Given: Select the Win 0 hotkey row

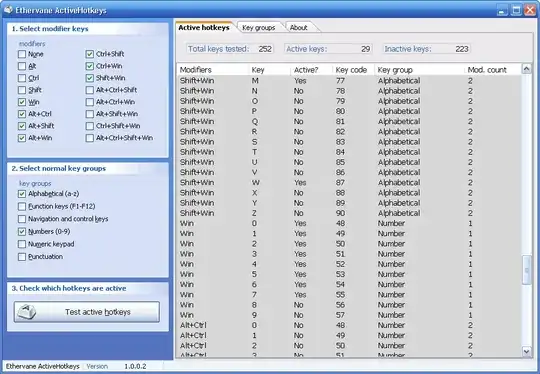Looking at the screenshot, I should coord(349,224).
